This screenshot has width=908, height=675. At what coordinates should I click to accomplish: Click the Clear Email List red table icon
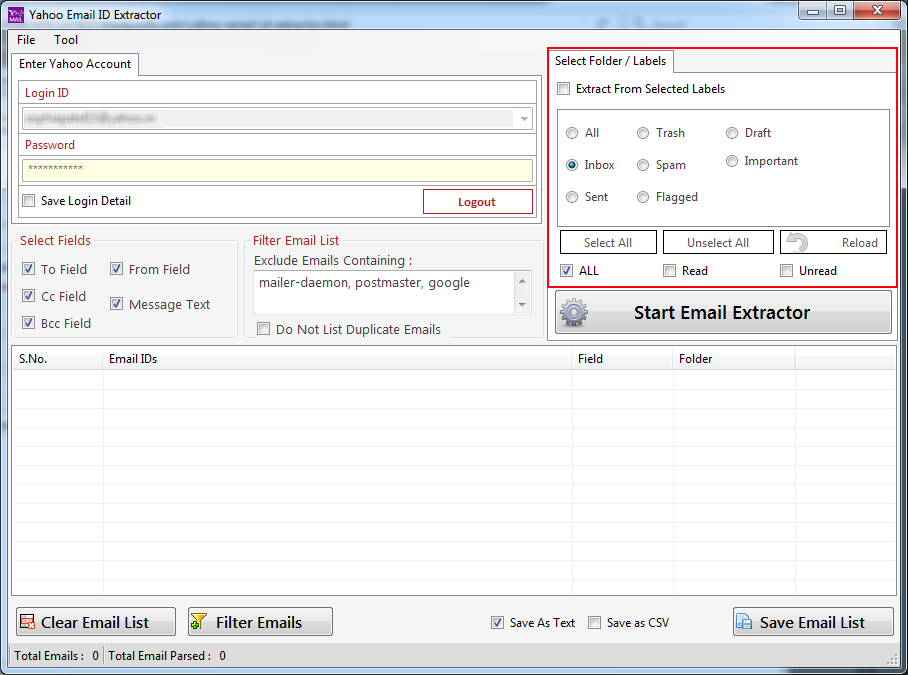tap(27, 622)
